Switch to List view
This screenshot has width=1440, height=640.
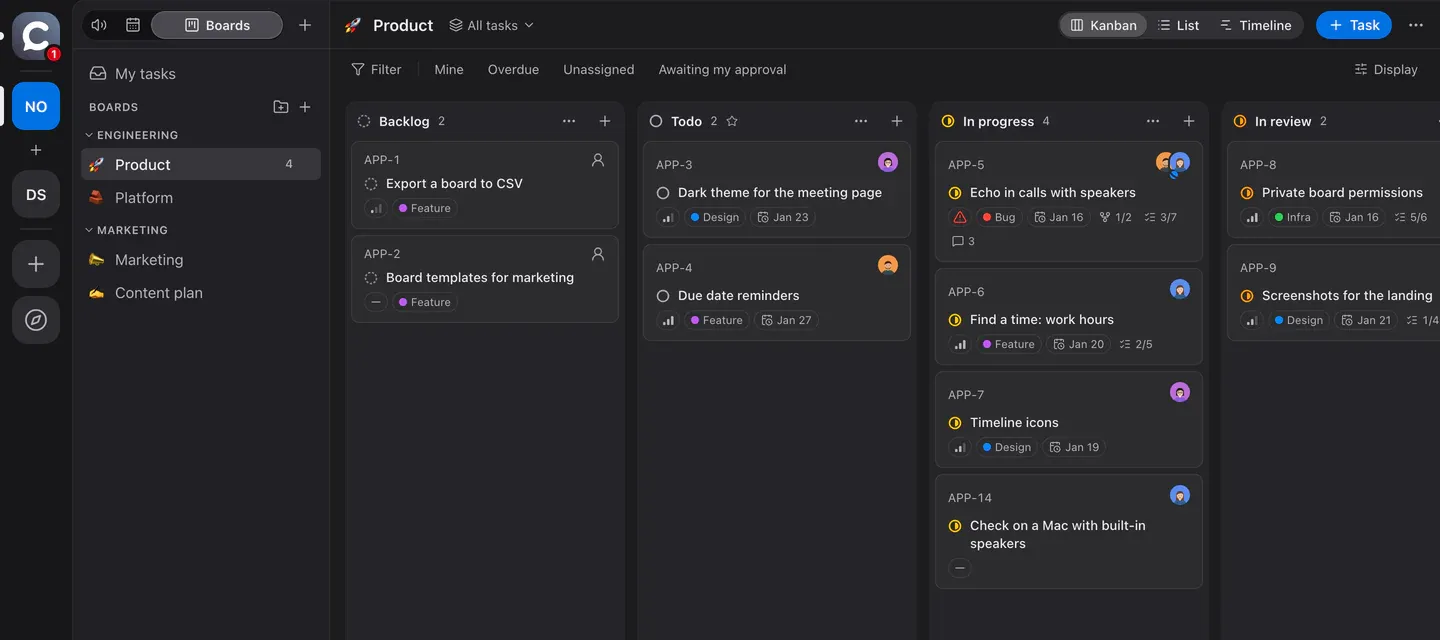click(1178, 25)
